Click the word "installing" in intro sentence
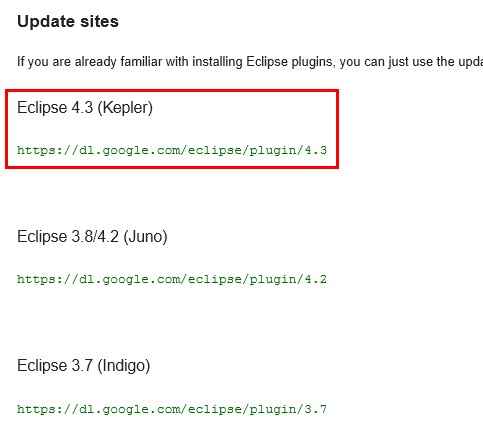Viewport: 483px width, 448px height. [217, 62]
